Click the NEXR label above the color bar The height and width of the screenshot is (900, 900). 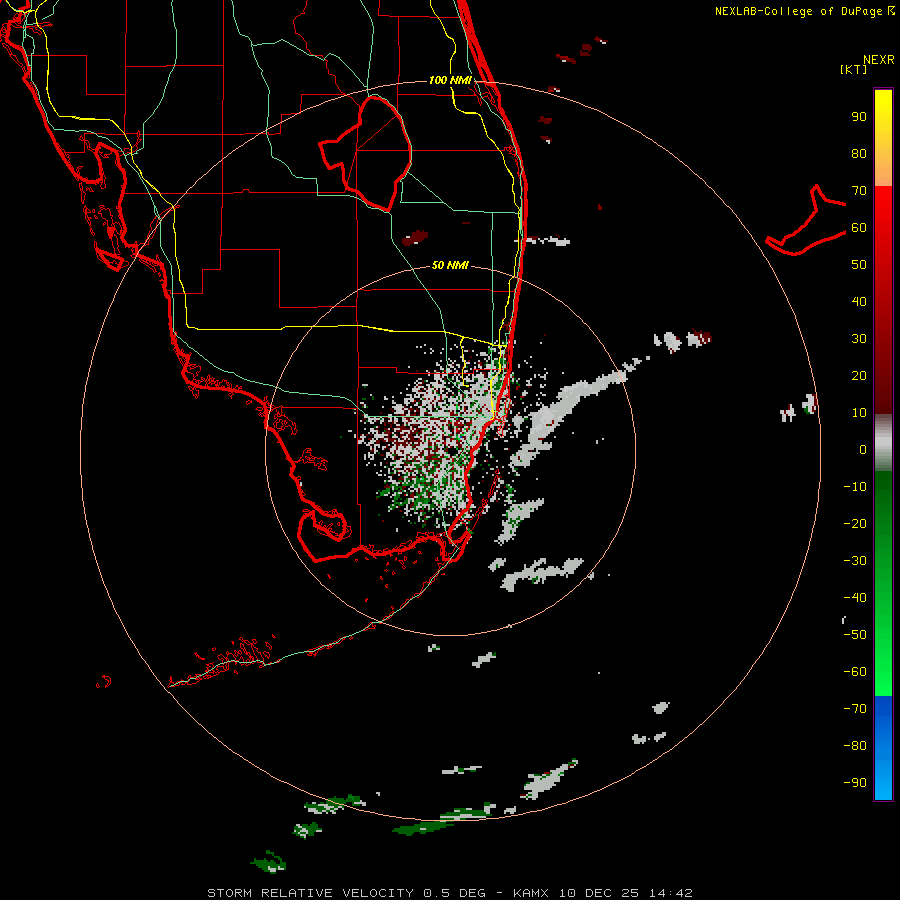[x=879, y=60]
